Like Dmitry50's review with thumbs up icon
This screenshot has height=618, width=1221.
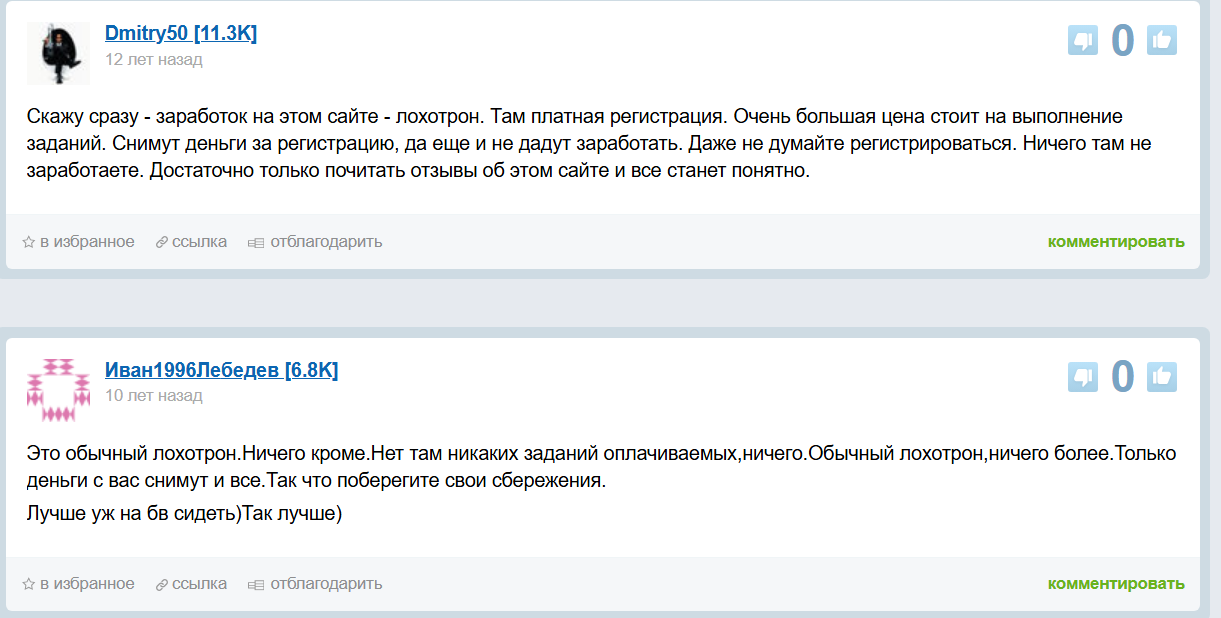1163,41
